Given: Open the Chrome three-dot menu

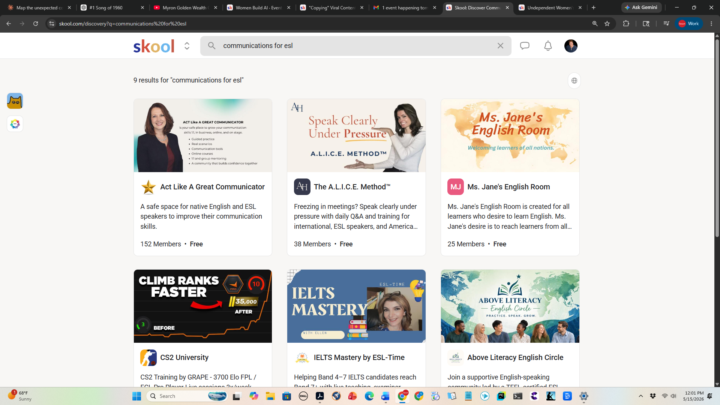Looking at the screenshot, I should point(711,23).
